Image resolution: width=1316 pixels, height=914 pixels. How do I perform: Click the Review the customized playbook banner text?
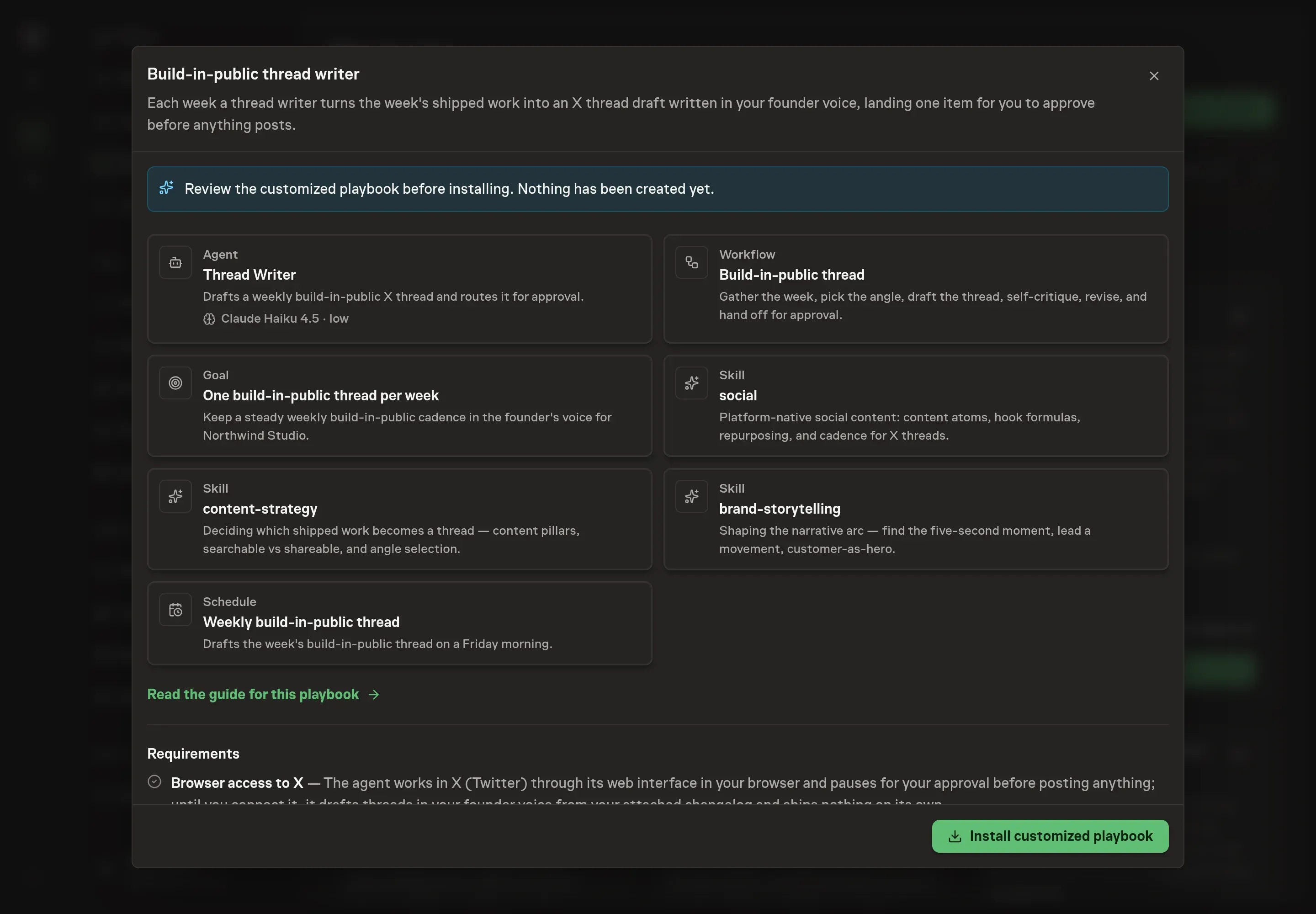coord(449,189)
